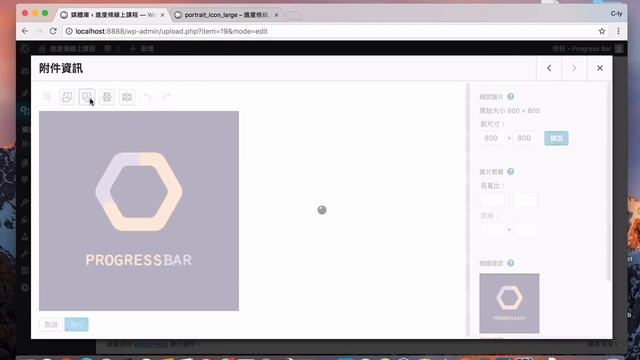Viewport: 640px width, 360px height.
Task: Open the Chrome three-dot menu
Action: [x=618, y=31]
